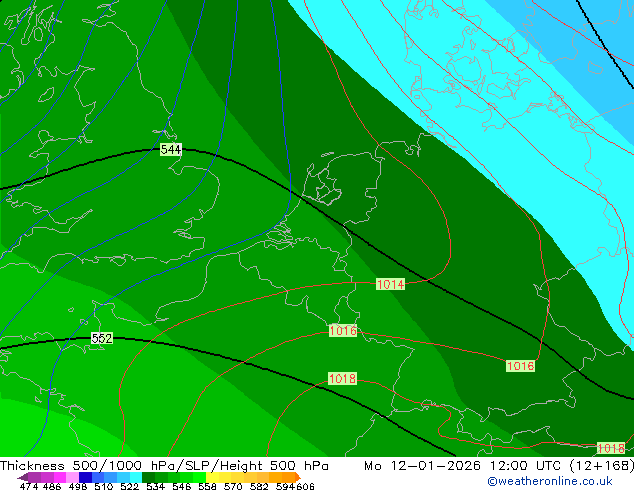The width and height of the screenshot is (634, 490).
Task: Click the magenta legend swatch in the color scale
Action: (x=60, y=477)
